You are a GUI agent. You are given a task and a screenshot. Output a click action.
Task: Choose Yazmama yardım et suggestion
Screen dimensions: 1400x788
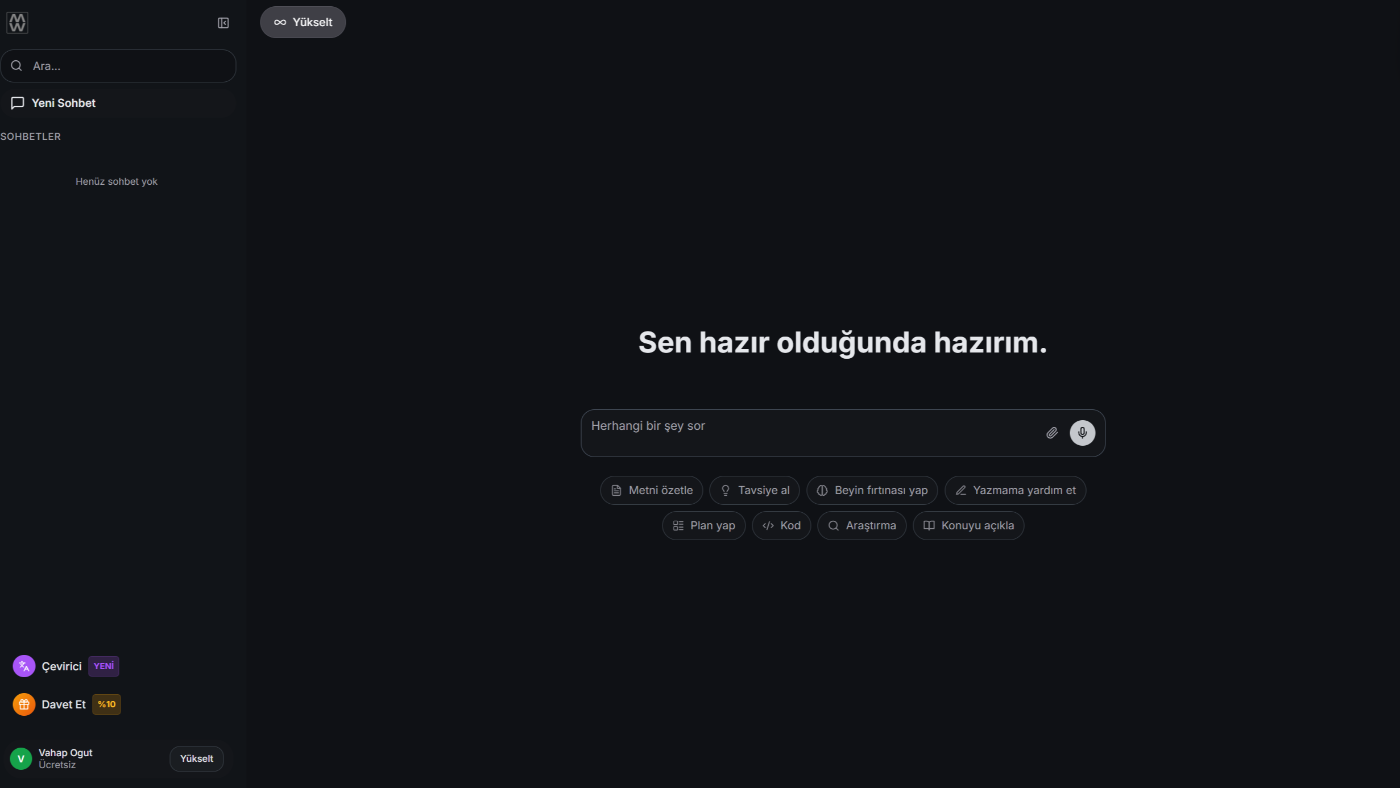pyautogui.click(x=1015, y=490)
